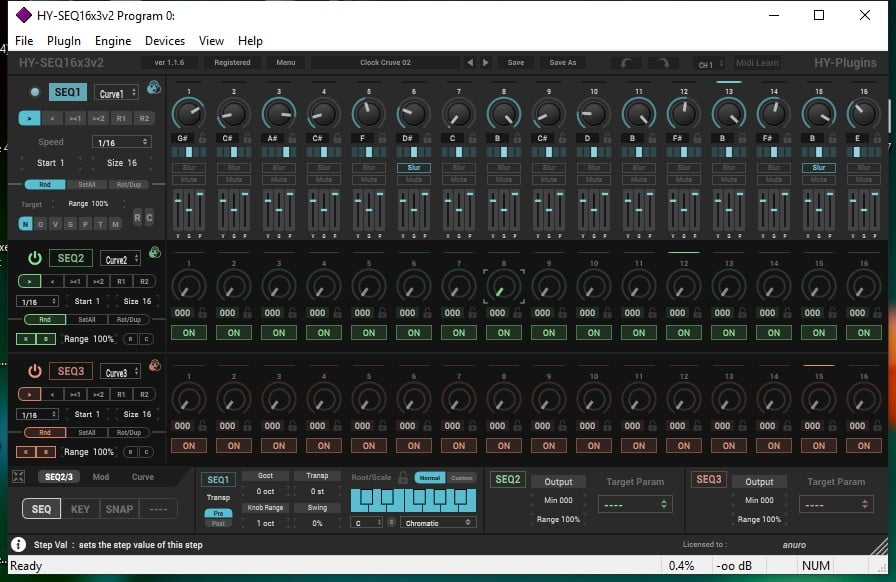Go to previous preset arrow
The width and height of the screenshot is (896, 582).
point(470,62)
